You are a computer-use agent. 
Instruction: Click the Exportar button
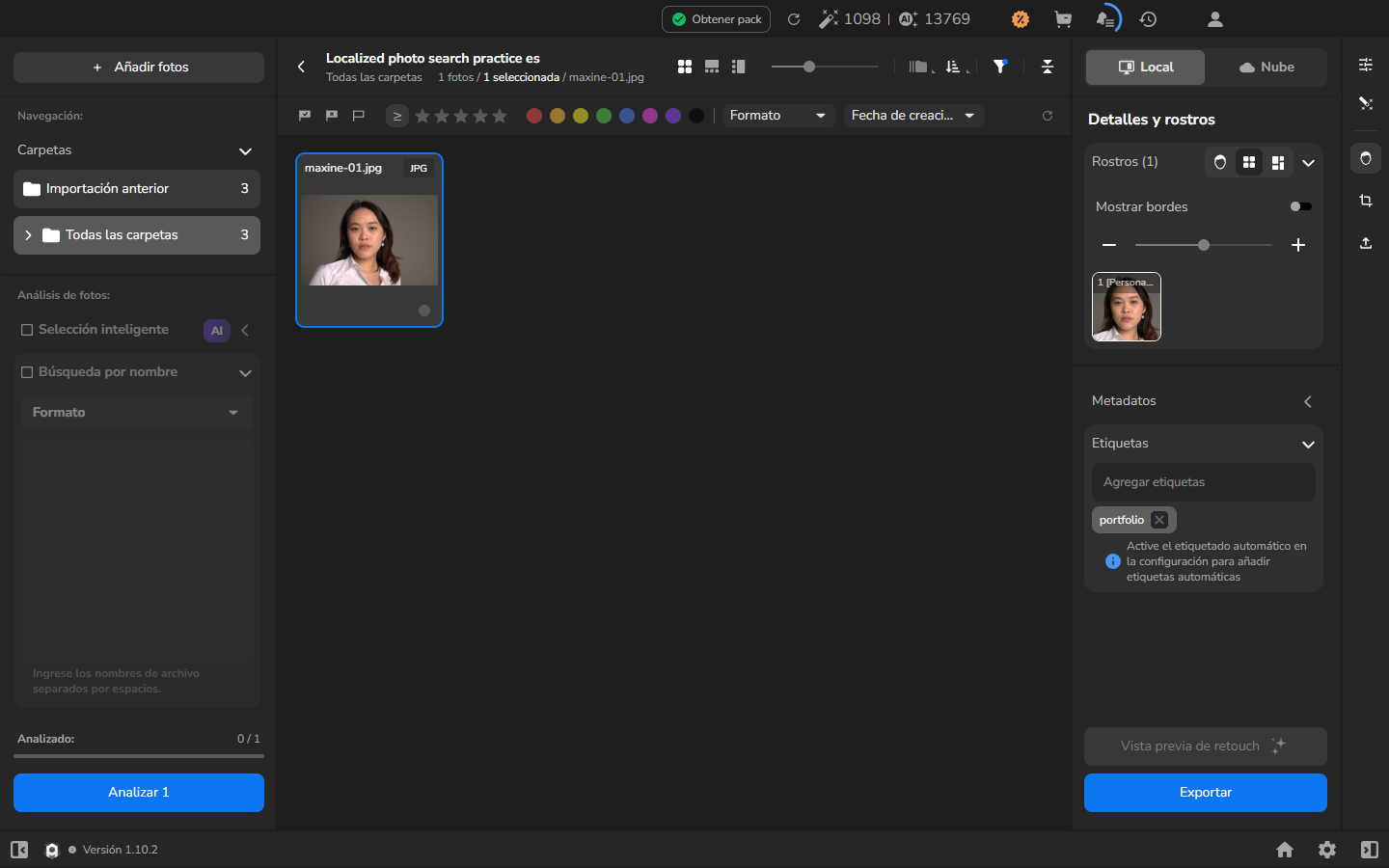(x=1206, y=793)
